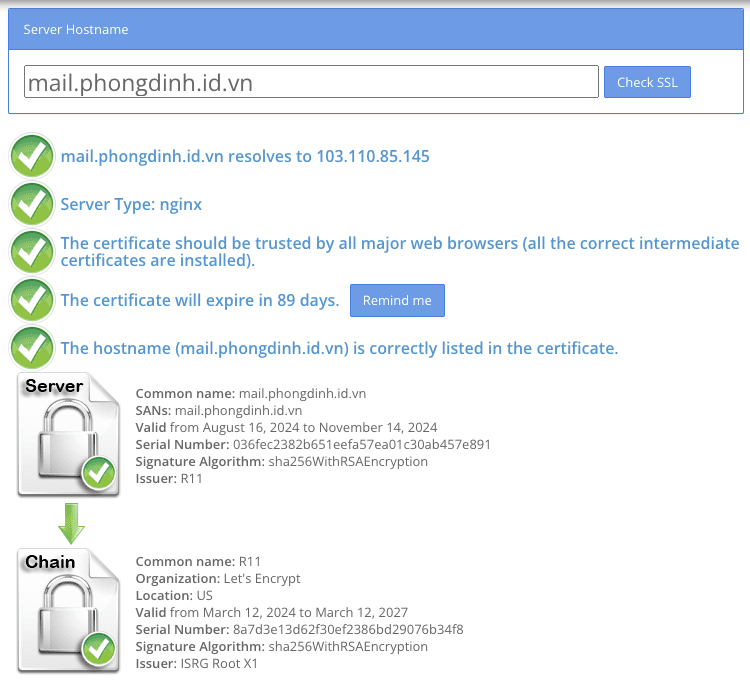This screenshot has width=750, height=682.
Task: Click server 'Common name: mail.phongdinh.id.vn' line
Action: pos(251,394)
